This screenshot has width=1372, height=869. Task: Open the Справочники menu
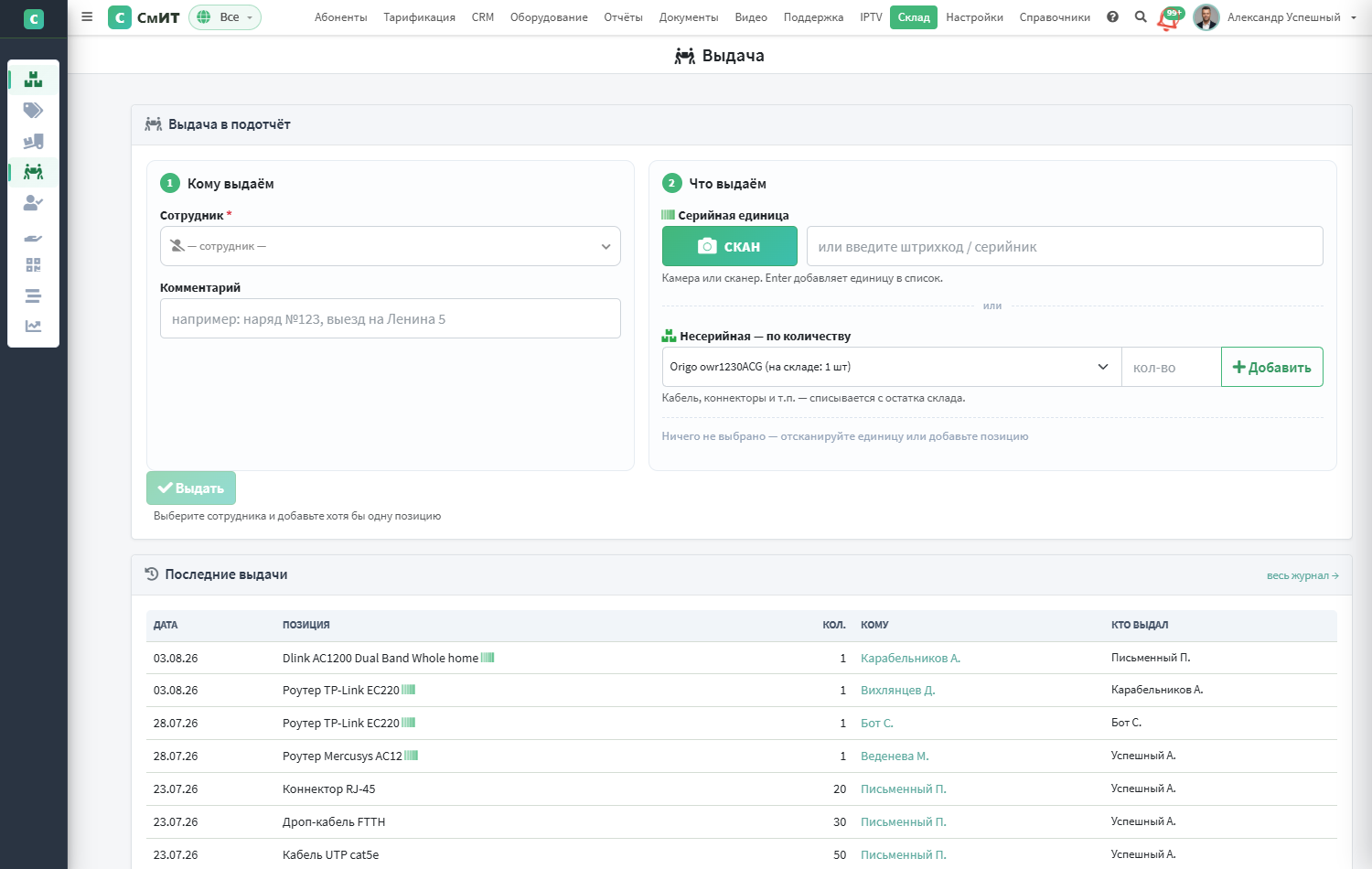(x=1055, y=17)
